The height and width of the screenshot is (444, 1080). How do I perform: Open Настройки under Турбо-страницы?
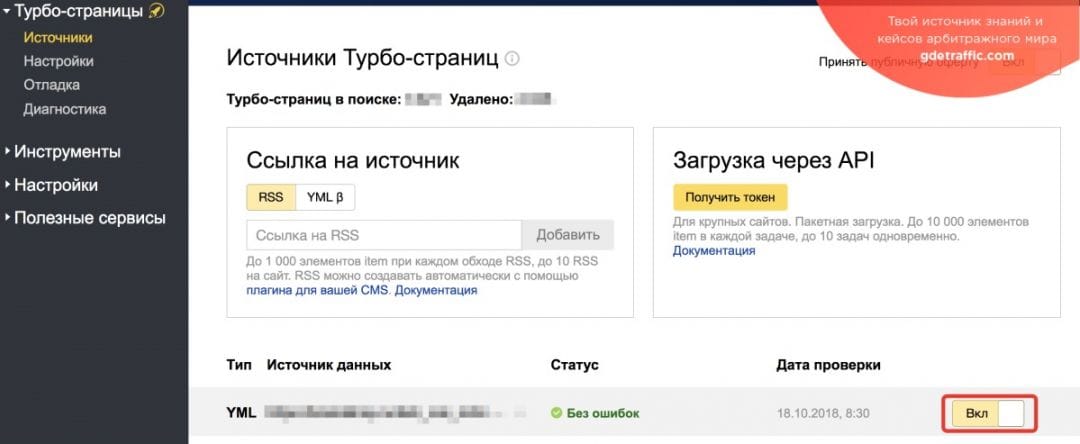coord(59,61)
